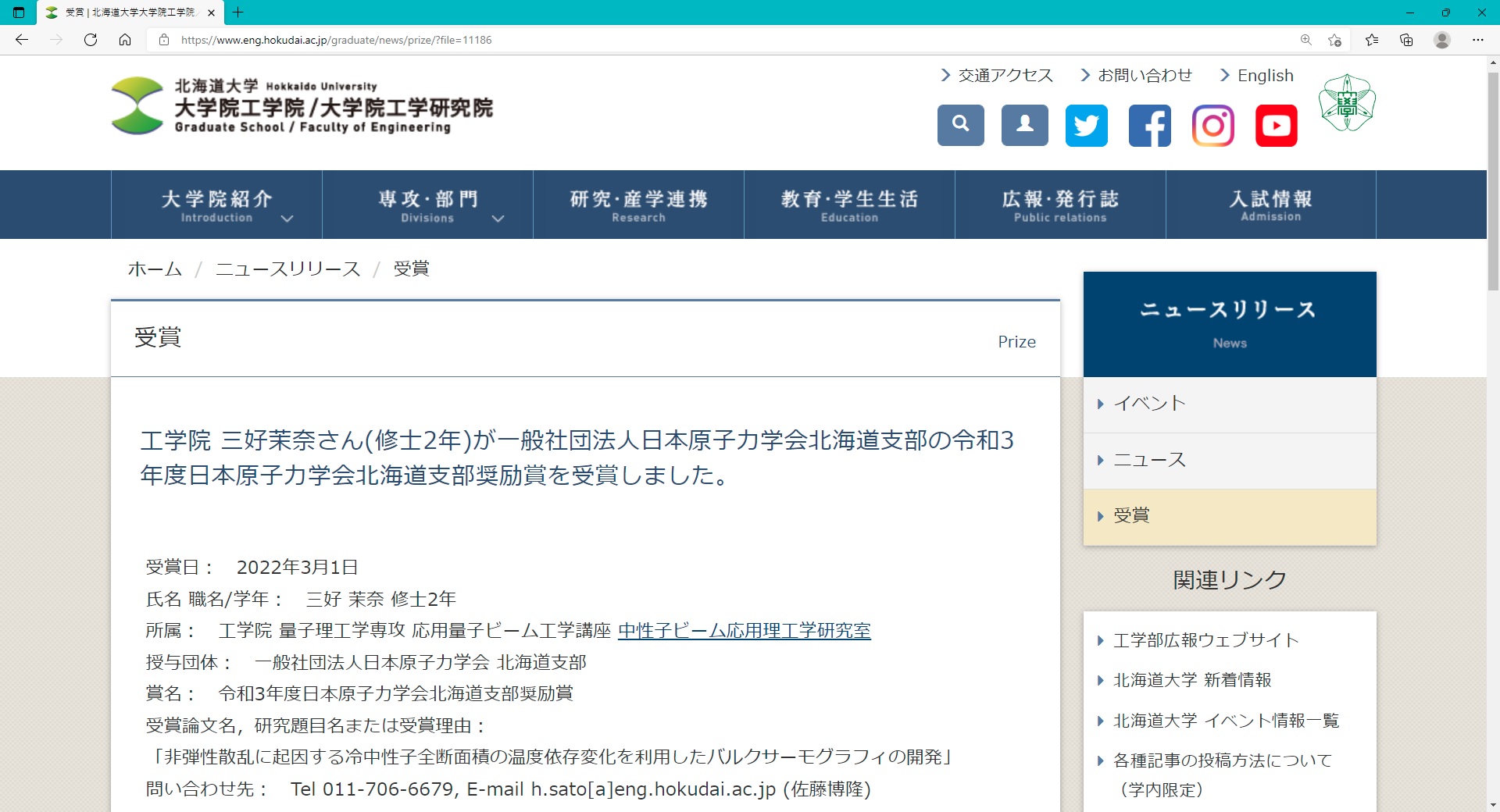Image resolution: width=1500 pixels, height=812 pixels.
Task: Click the vertical scrollbar thumb
Action: (x=1493, y=181)
